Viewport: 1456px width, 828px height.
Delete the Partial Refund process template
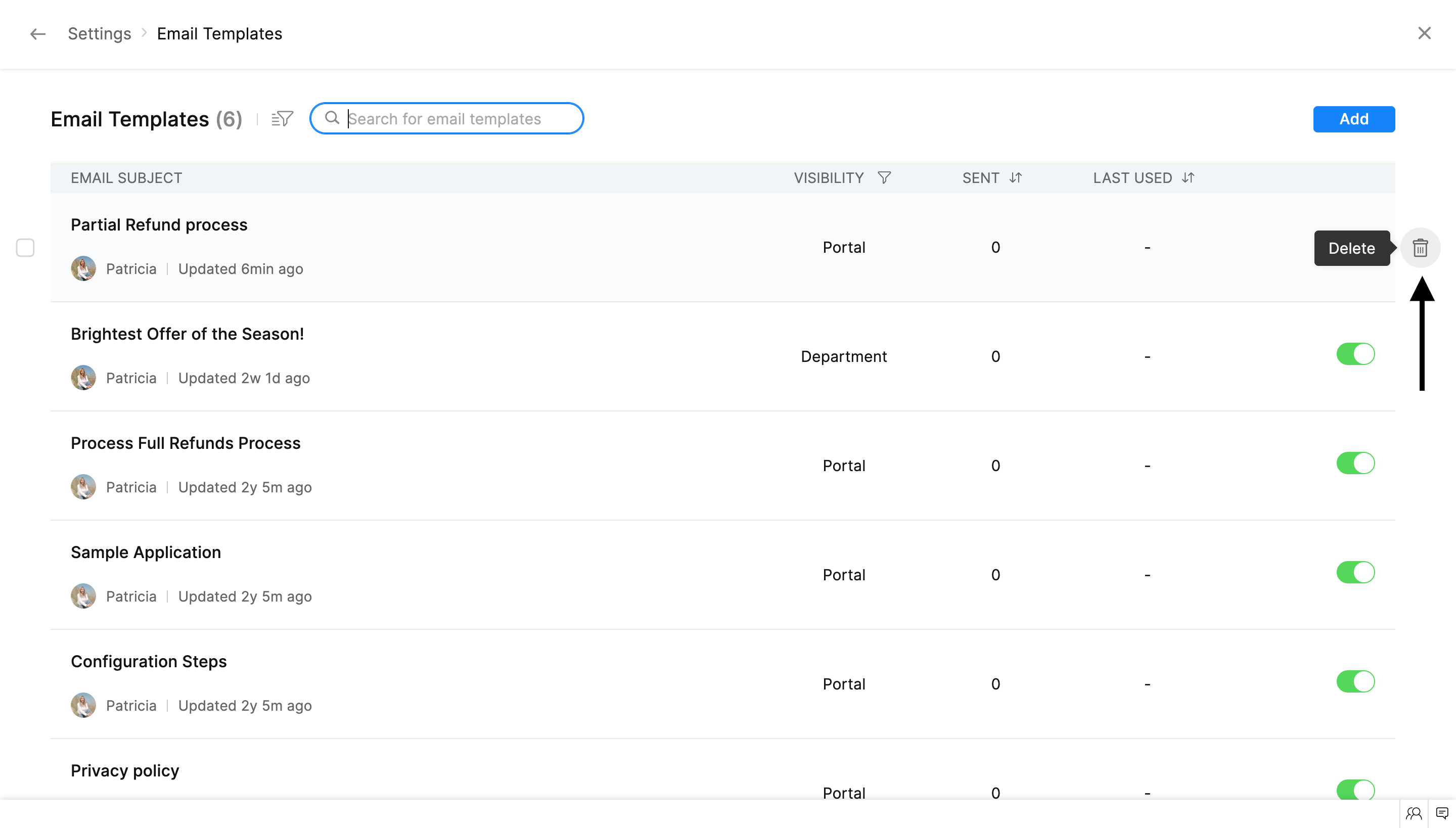[1420, 248]
